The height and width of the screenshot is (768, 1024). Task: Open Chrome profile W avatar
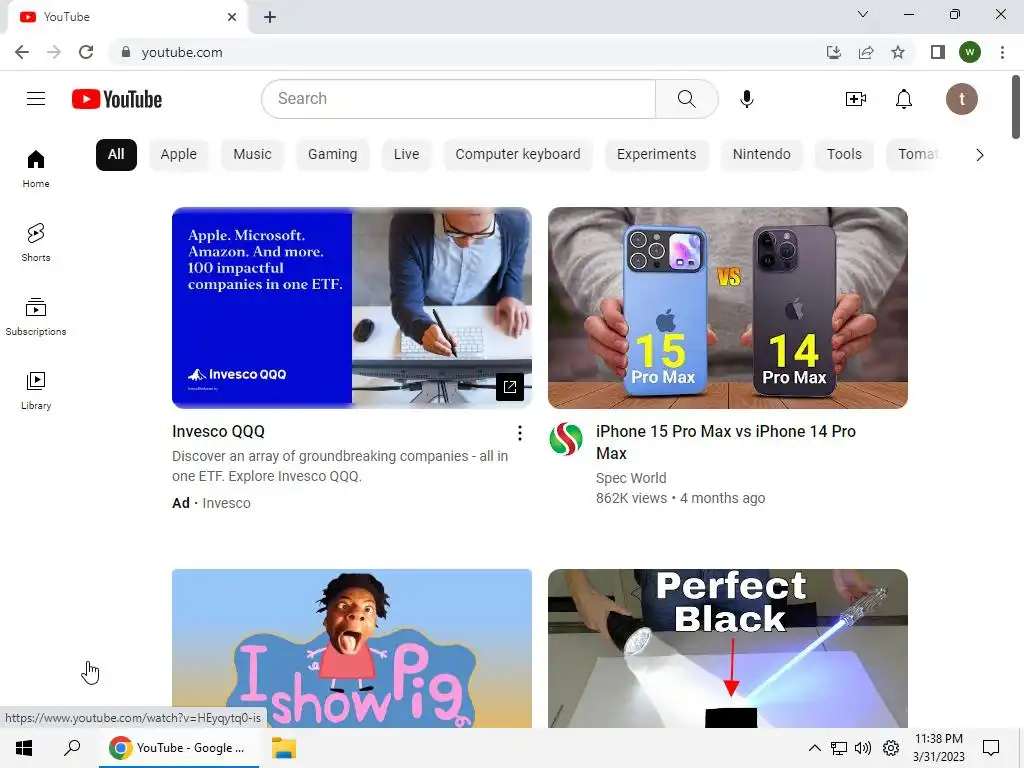pyautogui.click(x=970, y=52)
